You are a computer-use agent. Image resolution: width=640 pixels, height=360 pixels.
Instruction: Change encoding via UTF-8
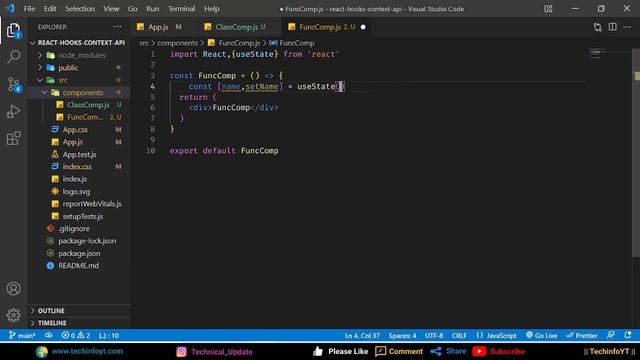434,336
